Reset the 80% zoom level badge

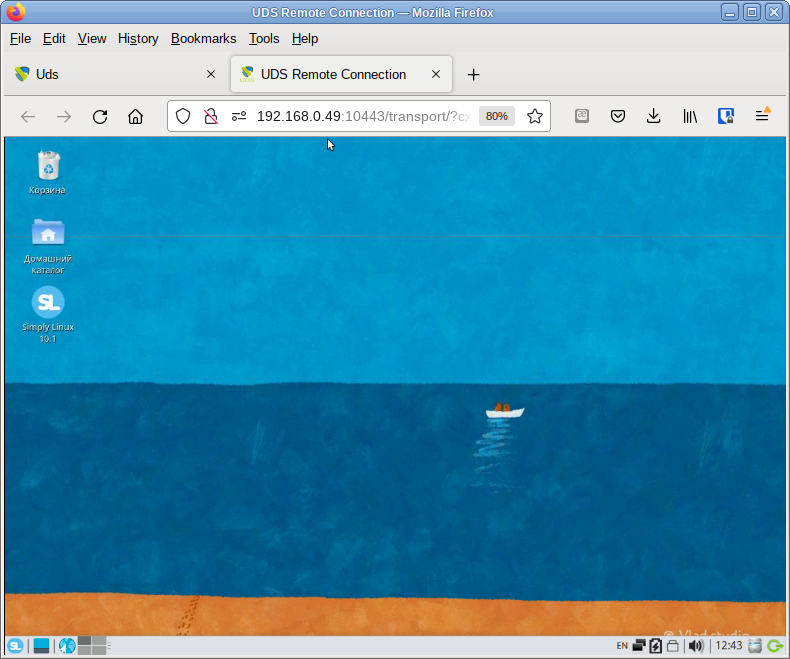click(x=496, y=116)
